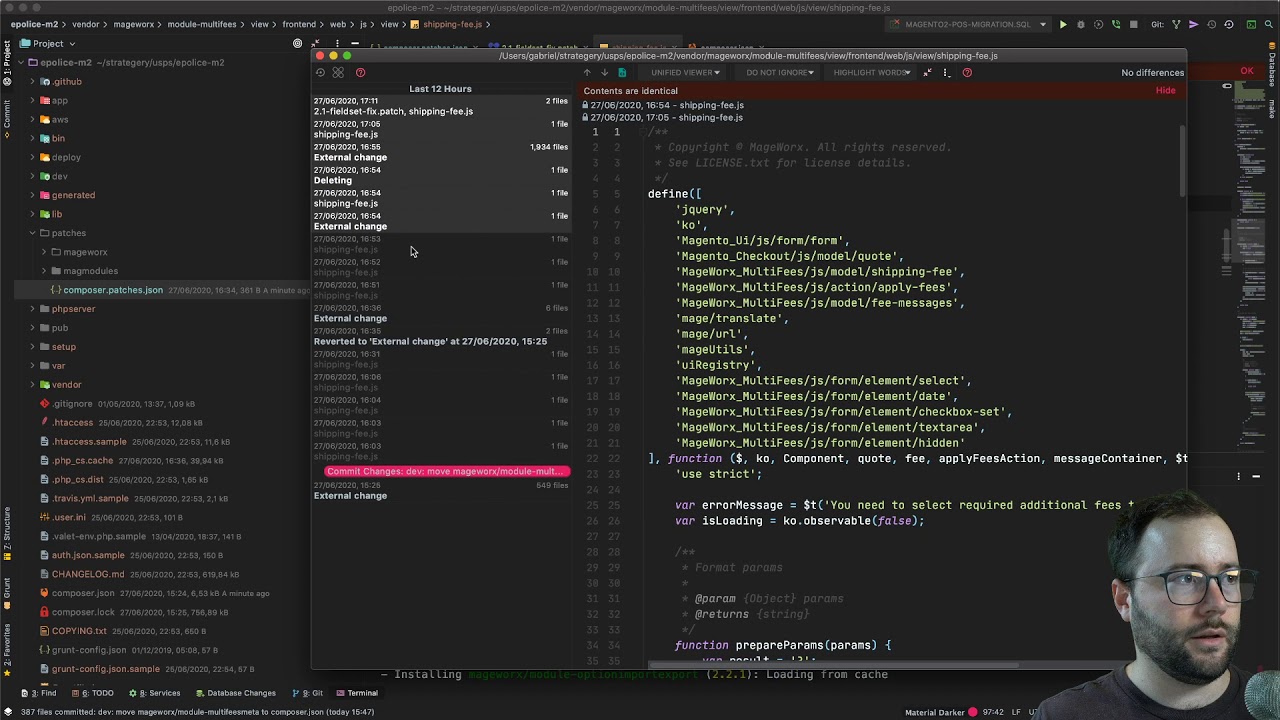Viewport: 1280px width, 720px height.
Task: Click the collapse unchanged fragments icon
Action: (928, 72)
